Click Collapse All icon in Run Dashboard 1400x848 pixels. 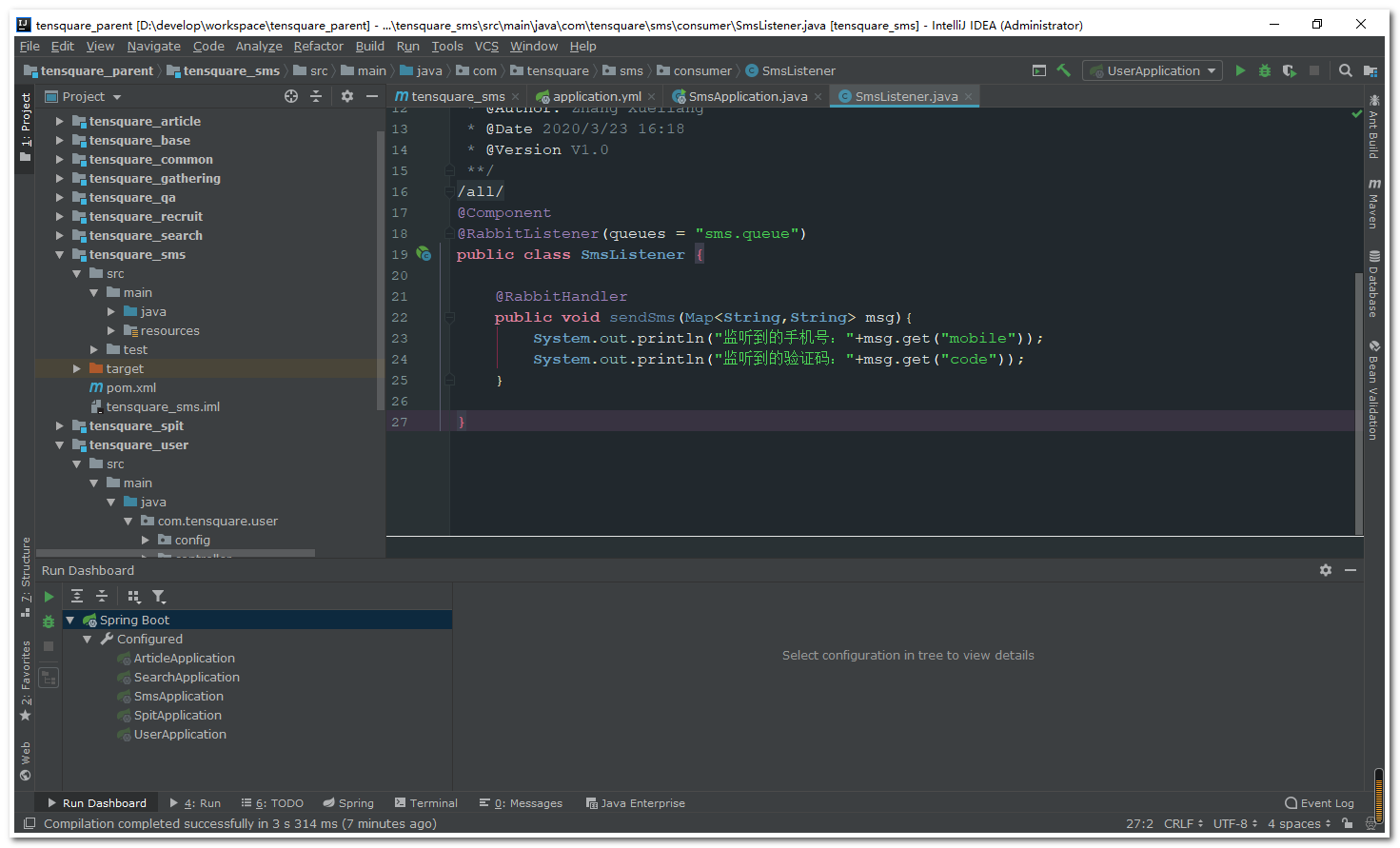[x=102, y=597]
